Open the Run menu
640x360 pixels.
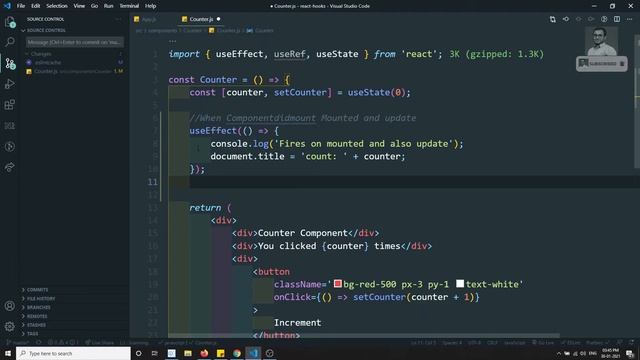click(109, 6)
